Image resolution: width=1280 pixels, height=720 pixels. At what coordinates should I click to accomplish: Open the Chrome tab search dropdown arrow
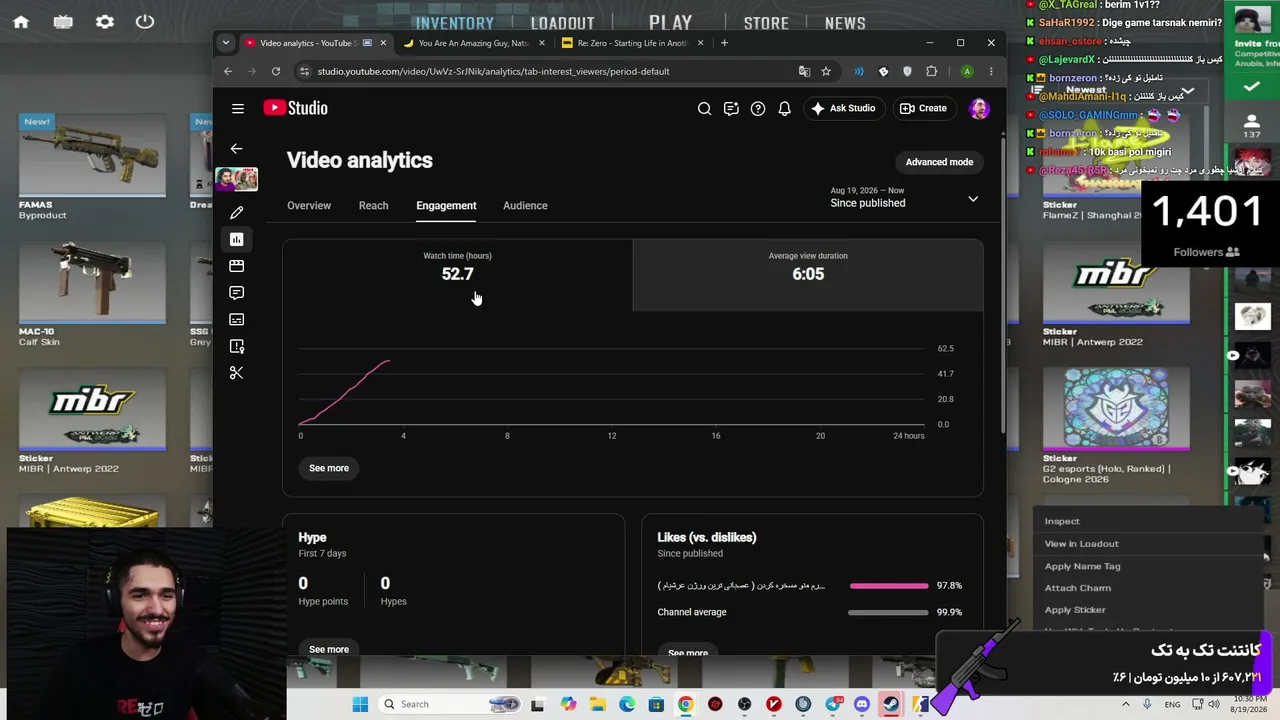[226, 43]
